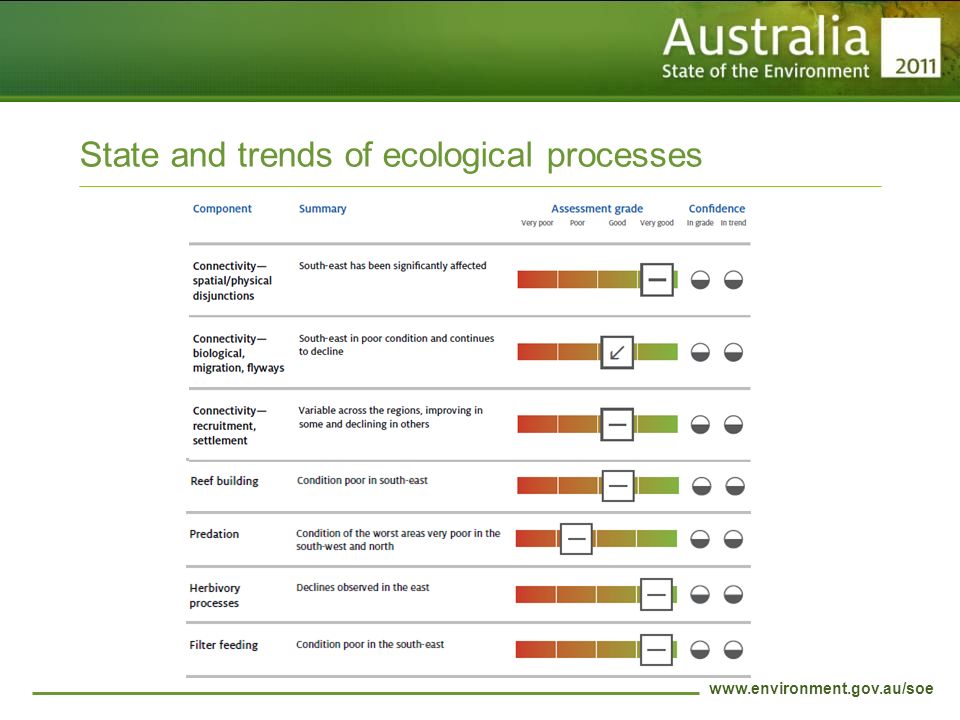Click the Predation in-trend confidence circle
The height and width of the screenshot is (720, 960).
[733, 539]
